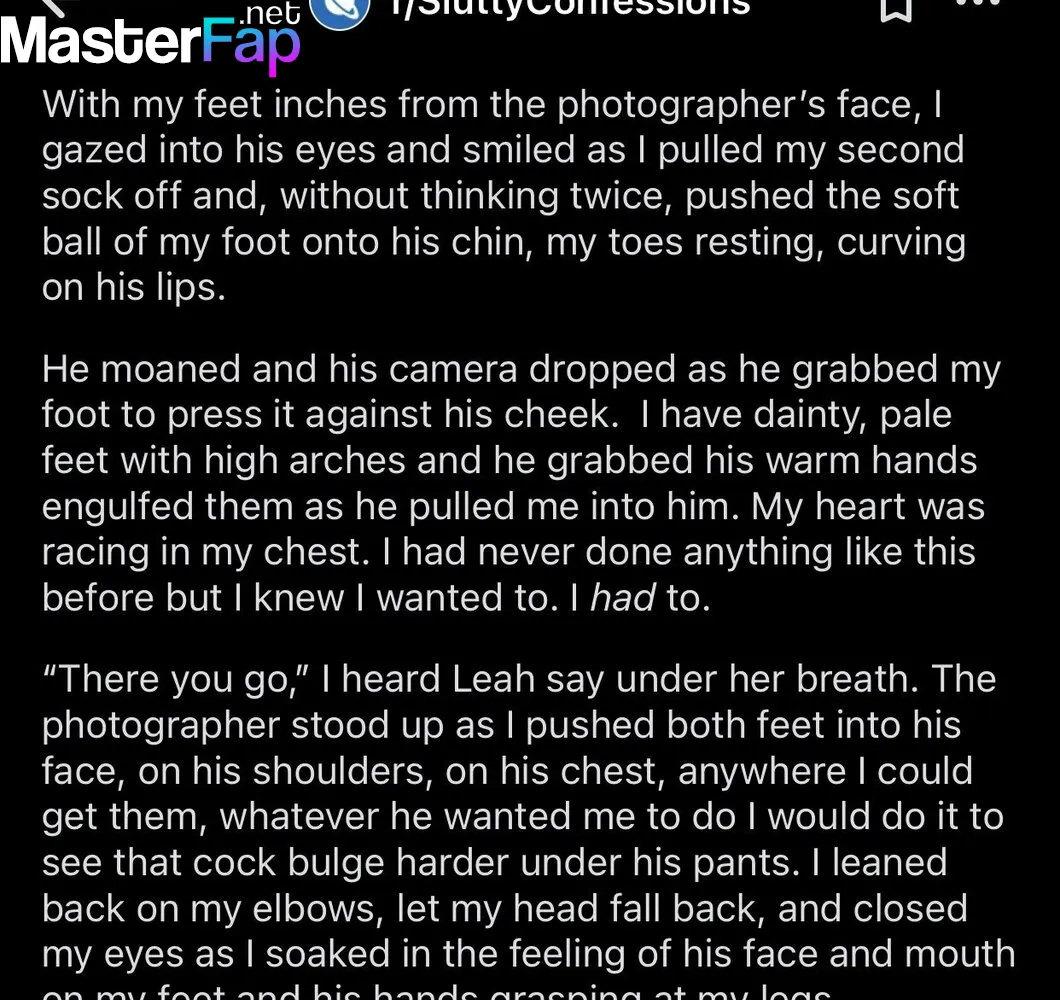
Task: Click the words "before but I knew"
Action: point(193,598)
